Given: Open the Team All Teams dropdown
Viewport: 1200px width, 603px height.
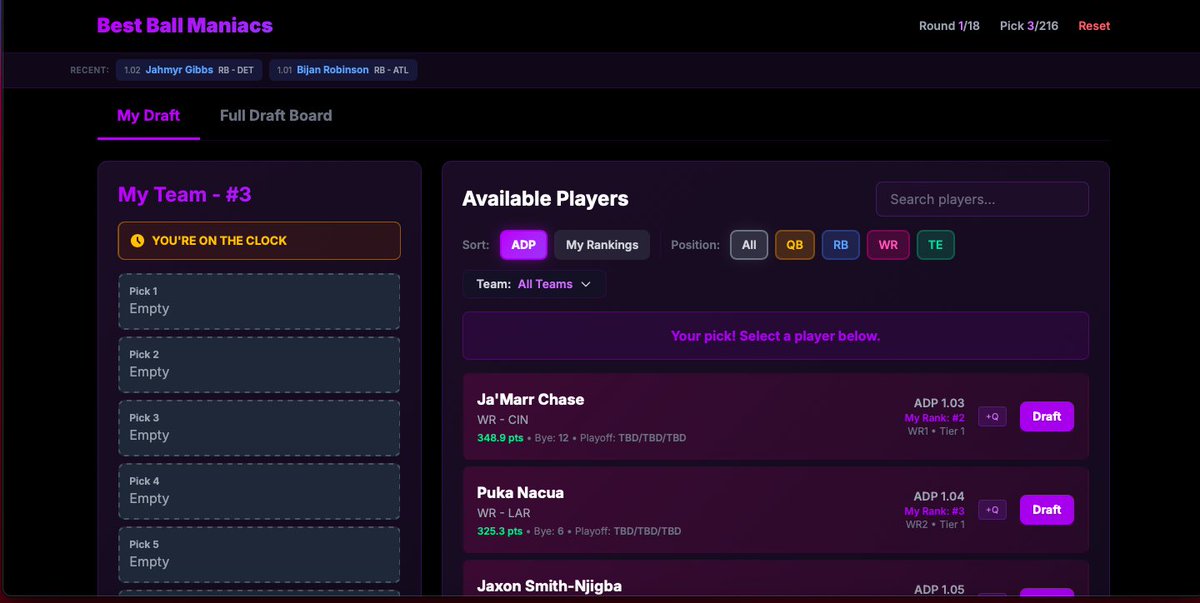Looking at the screenshot, I should coord(534,284).
